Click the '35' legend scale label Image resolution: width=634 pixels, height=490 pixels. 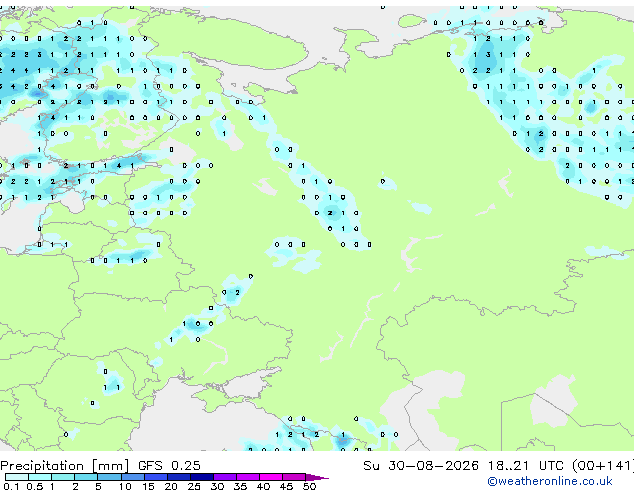click(x=240, y=486)
